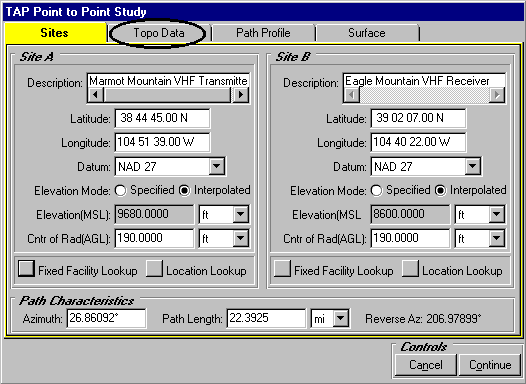Click Site B description left arrow

[352, 95]
